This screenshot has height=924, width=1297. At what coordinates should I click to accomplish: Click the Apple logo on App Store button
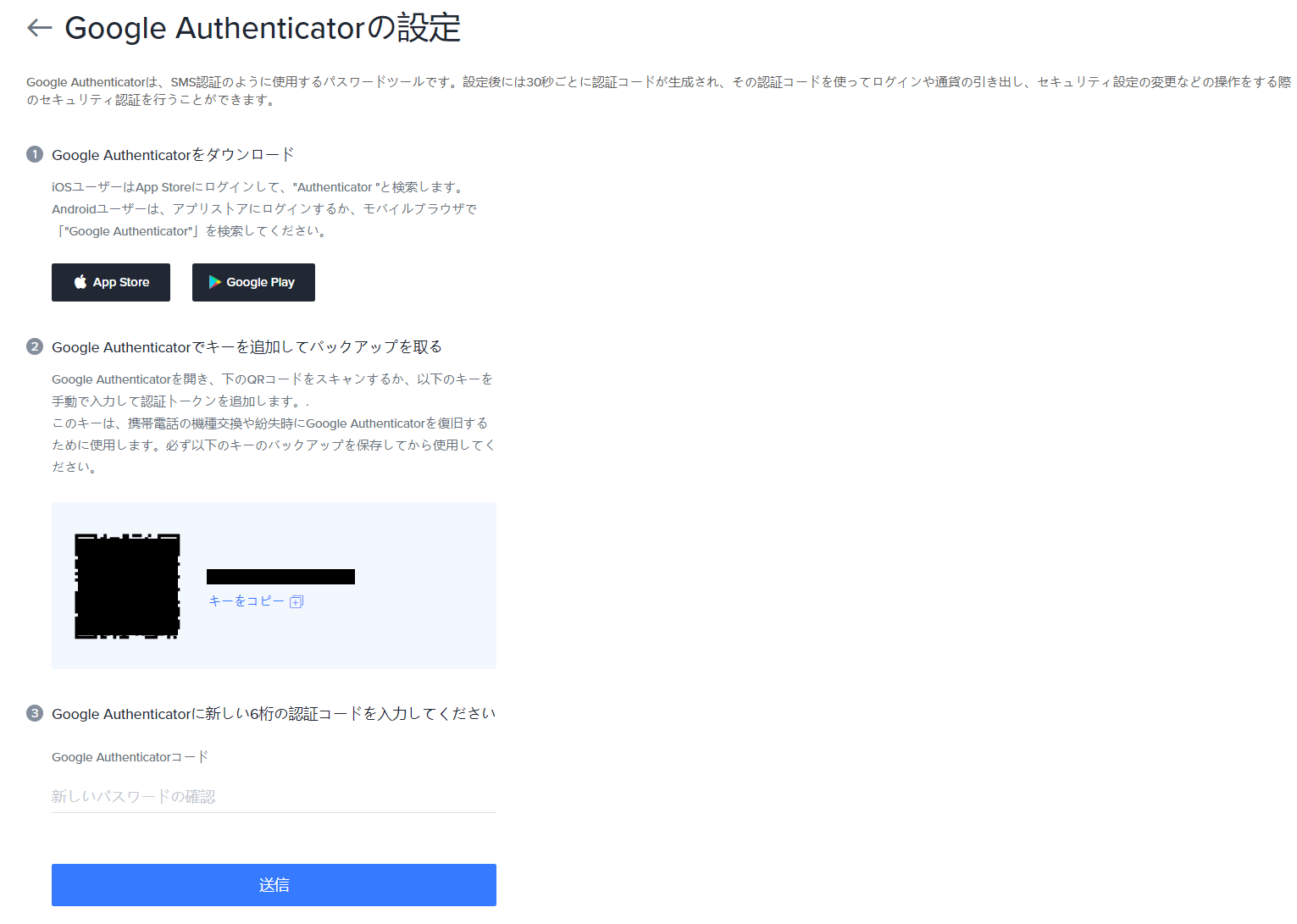(x=80, y=282)
